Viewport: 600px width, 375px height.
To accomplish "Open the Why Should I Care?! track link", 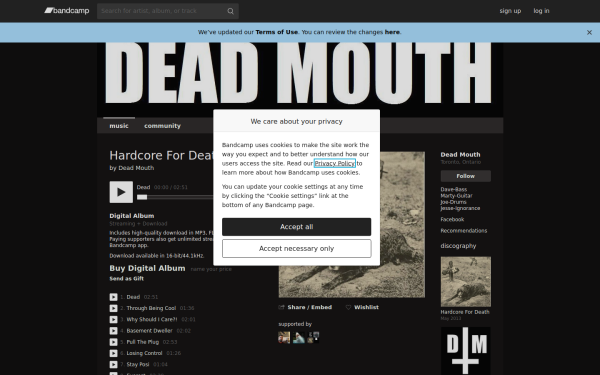I will coord(152,320).
